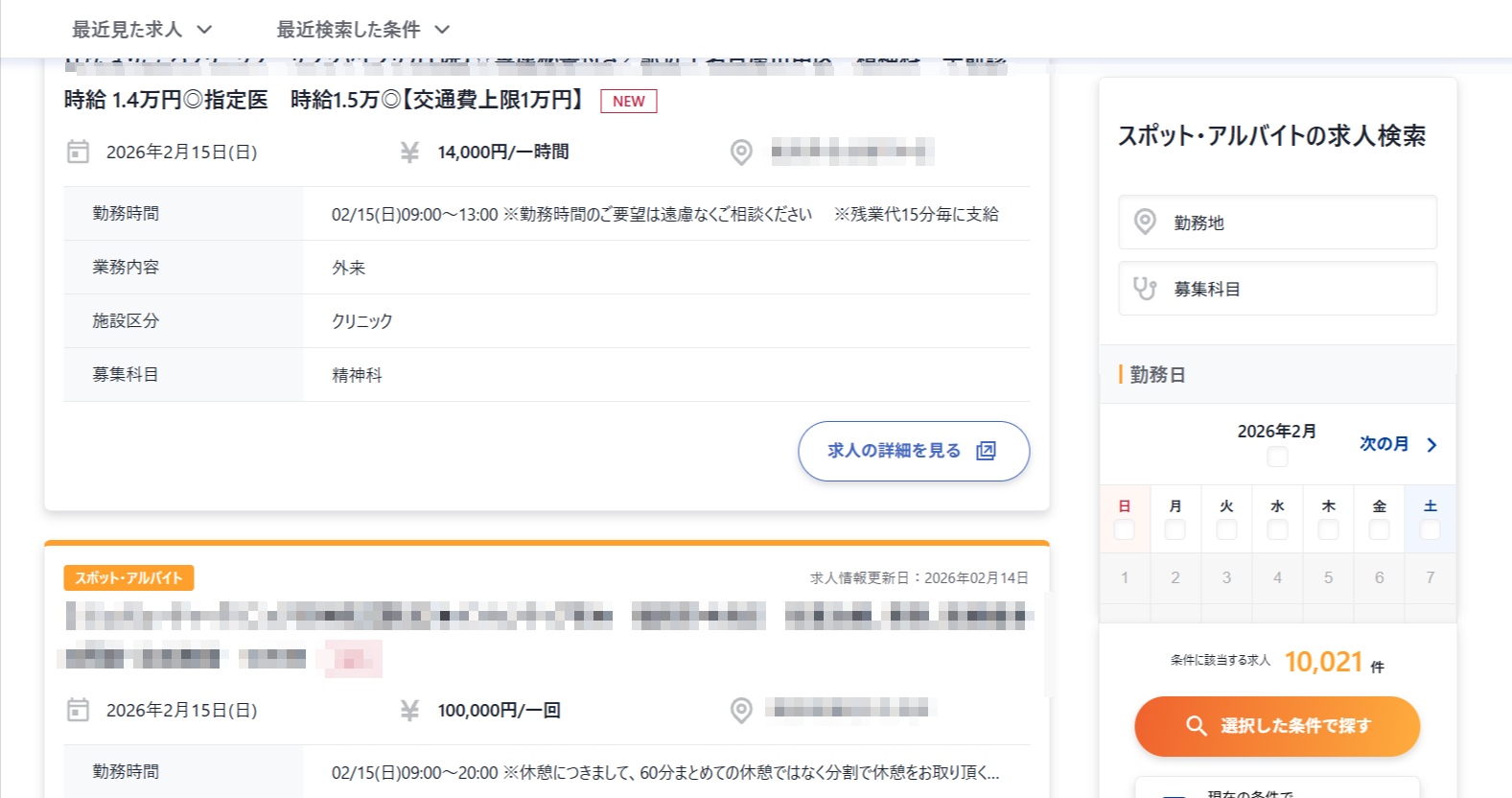Check the Sunday (日) weekday checkbox
The height and width of the screenshot is (798, 1512).
tap(1125, 529)
